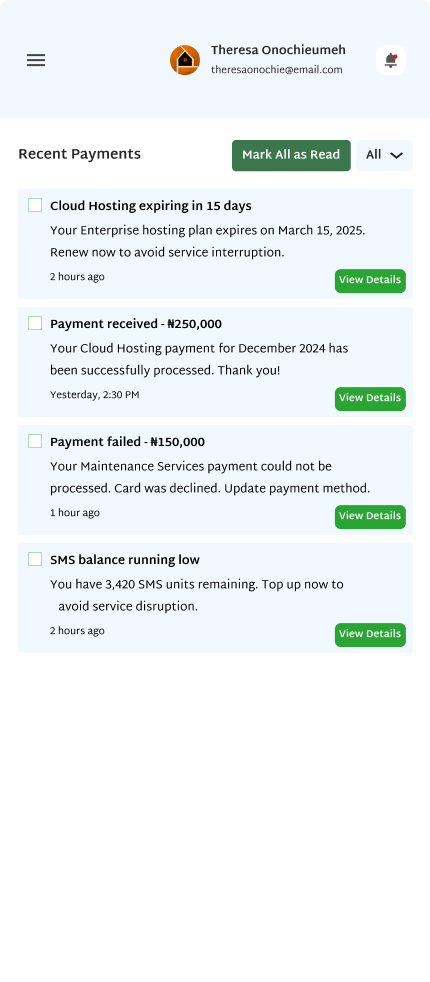This screenshot has height=982, width=430.
Task: Tick the Payment received ₦250,000 checkbox
Action: click(x=35, y=323)
